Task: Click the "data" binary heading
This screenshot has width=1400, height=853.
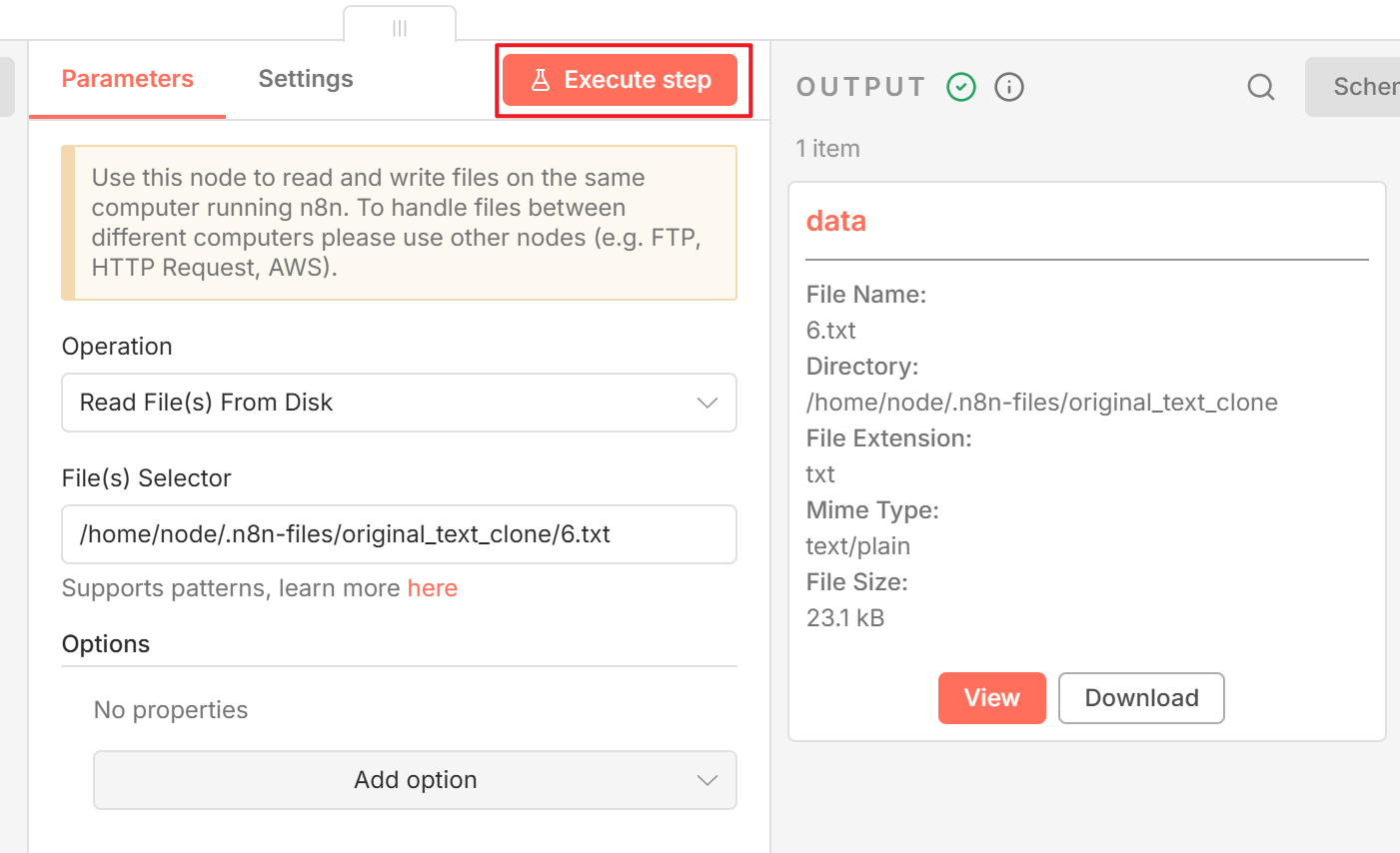Action: coord(836,221)
